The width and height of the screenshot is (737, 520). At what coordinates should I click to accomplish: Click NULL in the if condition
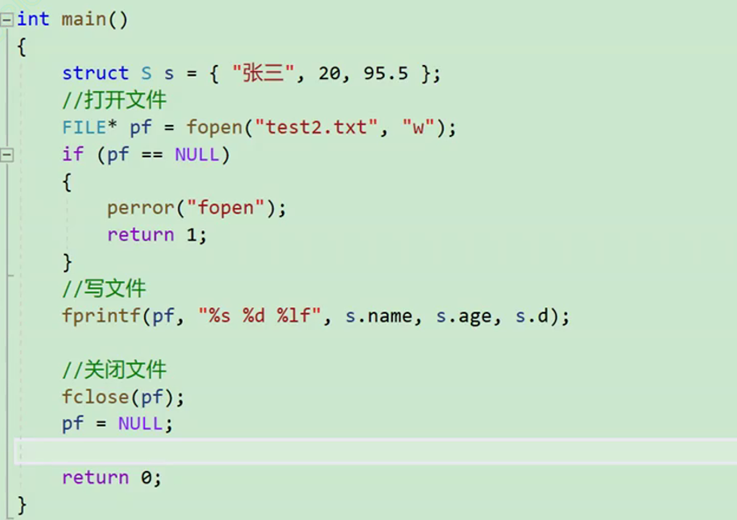click(196, 155)
